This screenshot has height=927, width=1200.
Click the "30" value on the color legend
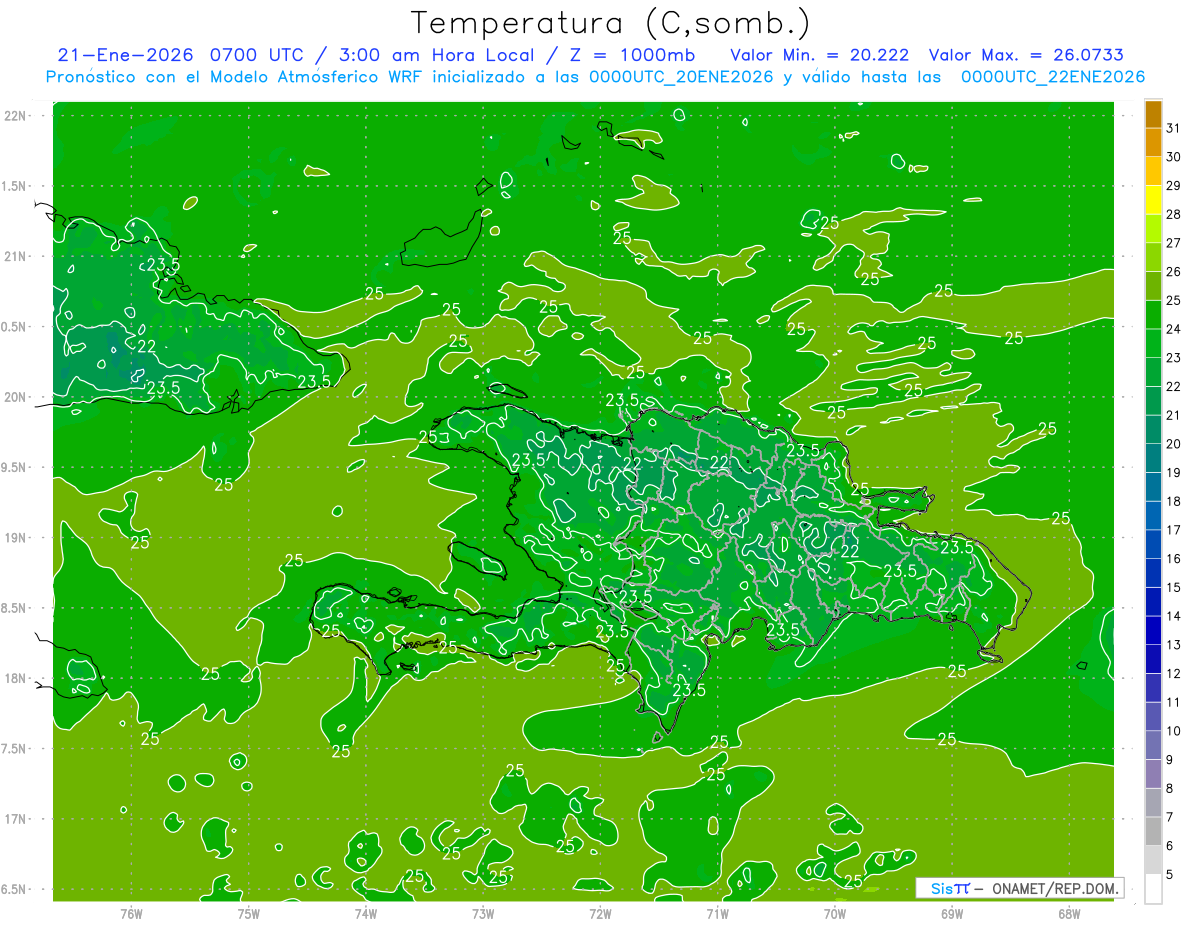coord(1173,157)
